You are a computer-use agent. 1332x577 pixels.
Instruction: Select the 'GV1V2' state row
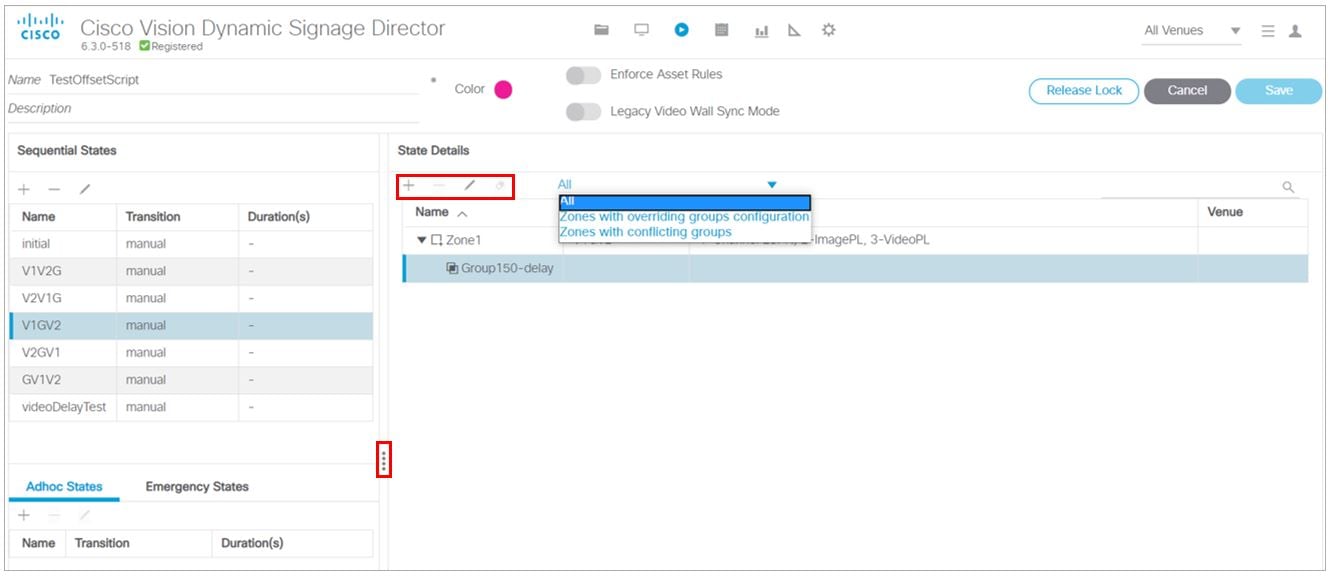[x=191, y=380]
